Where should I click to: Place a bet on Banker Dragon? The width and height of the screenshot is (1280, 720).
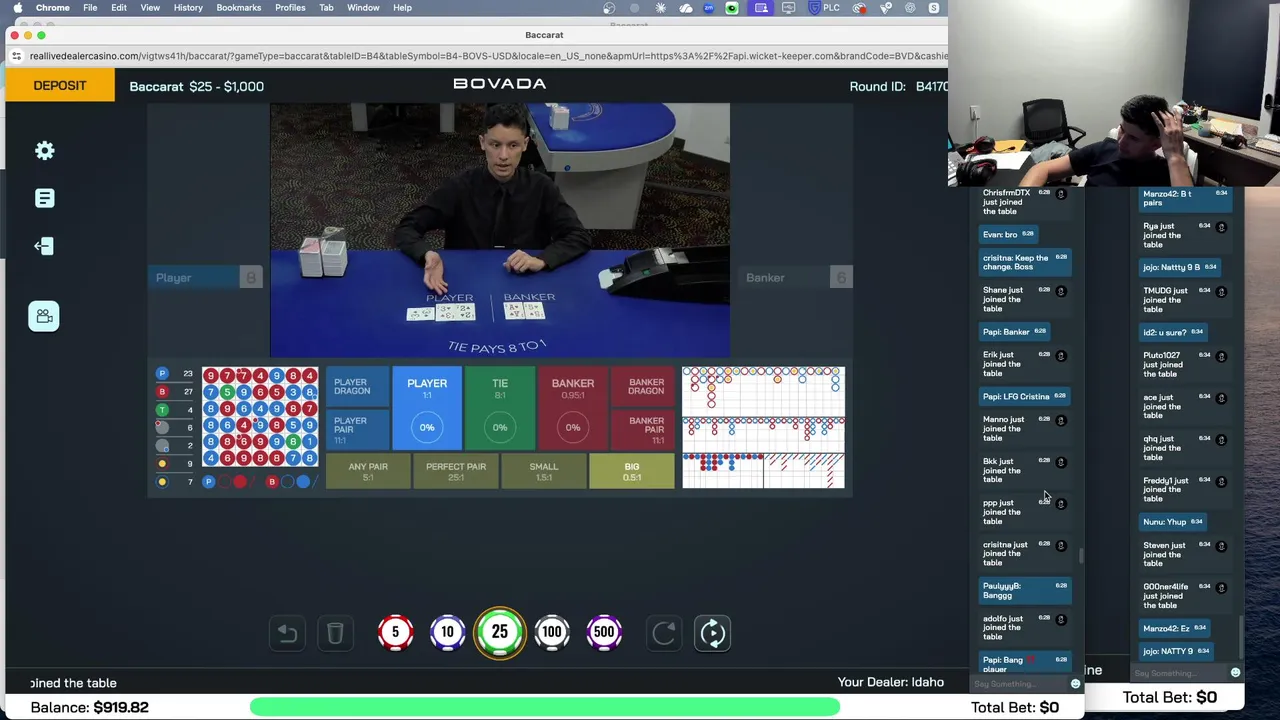pos(643,388)
